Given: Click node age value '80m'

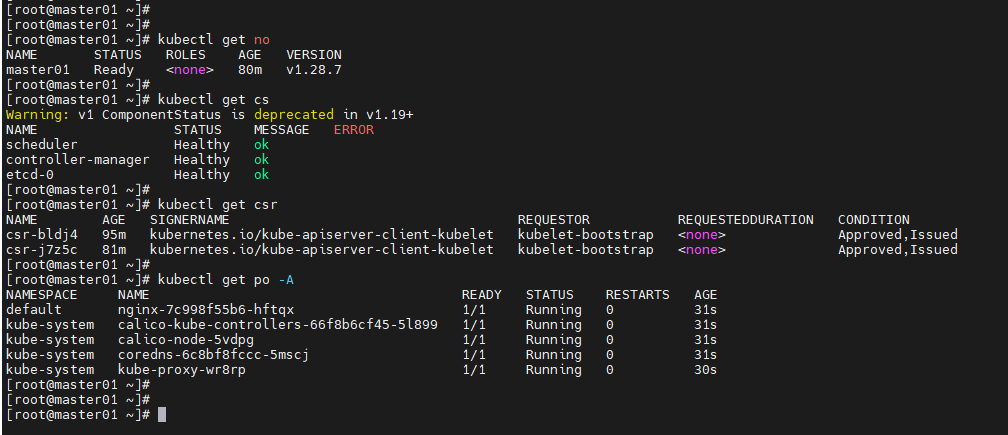Looking at the screenshot, I should point(249,69).
